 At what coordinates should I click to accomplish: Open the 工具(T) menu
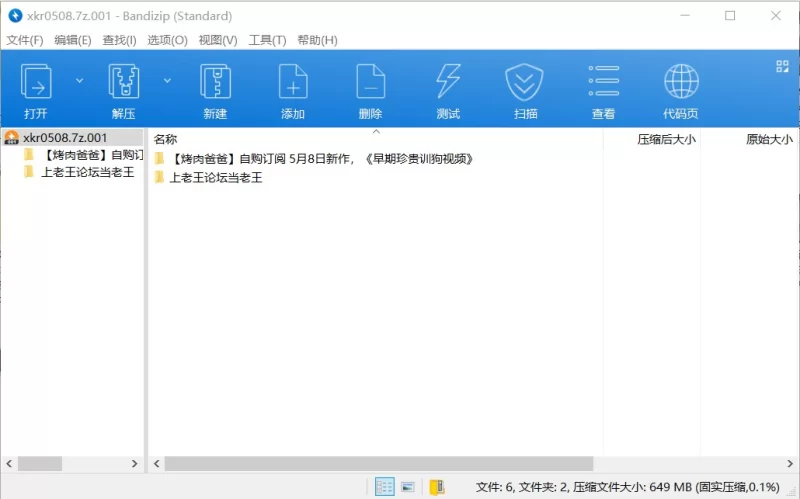click(x=267, y=40)
